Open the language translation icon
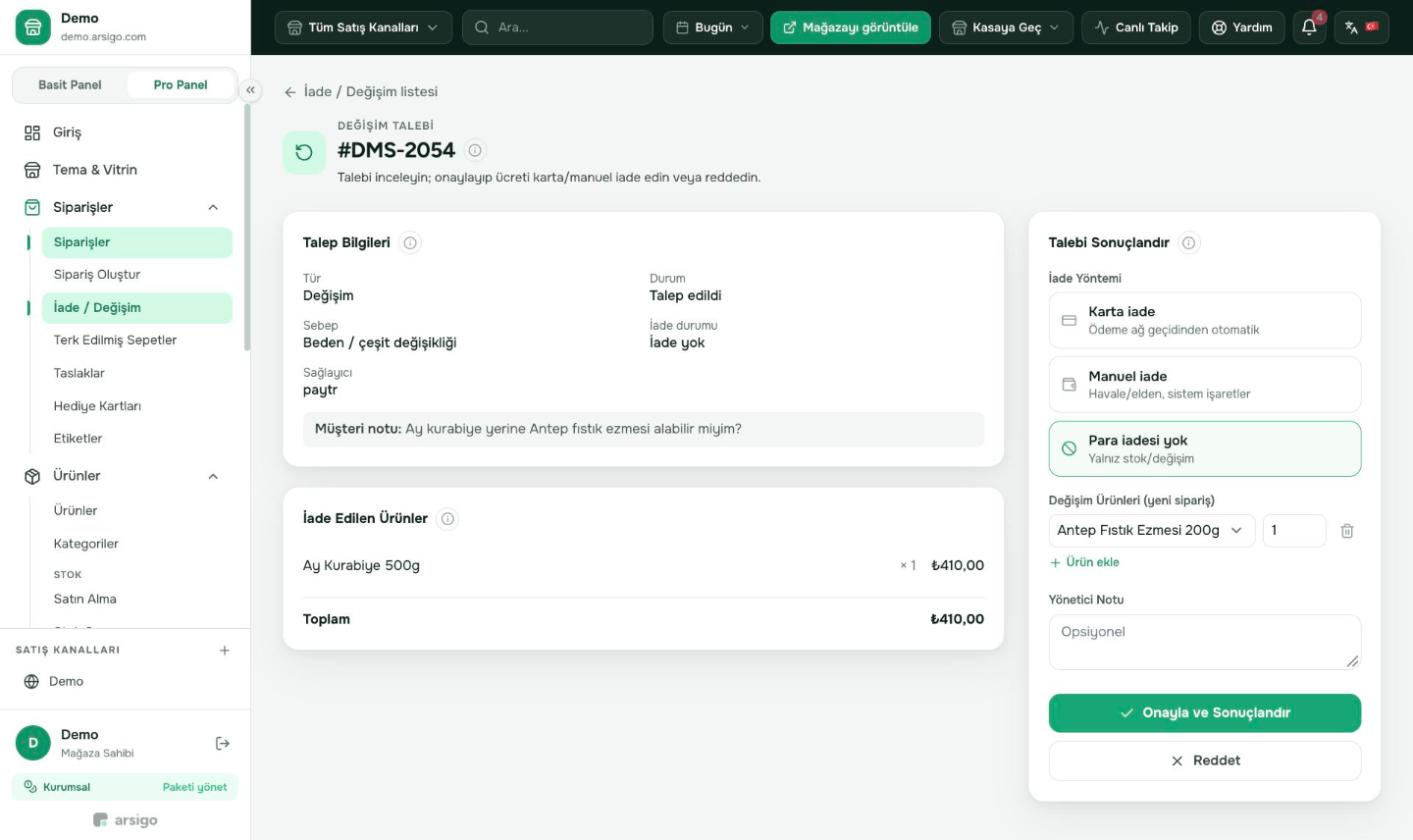1413x840 pixels. pos(1361,27)
